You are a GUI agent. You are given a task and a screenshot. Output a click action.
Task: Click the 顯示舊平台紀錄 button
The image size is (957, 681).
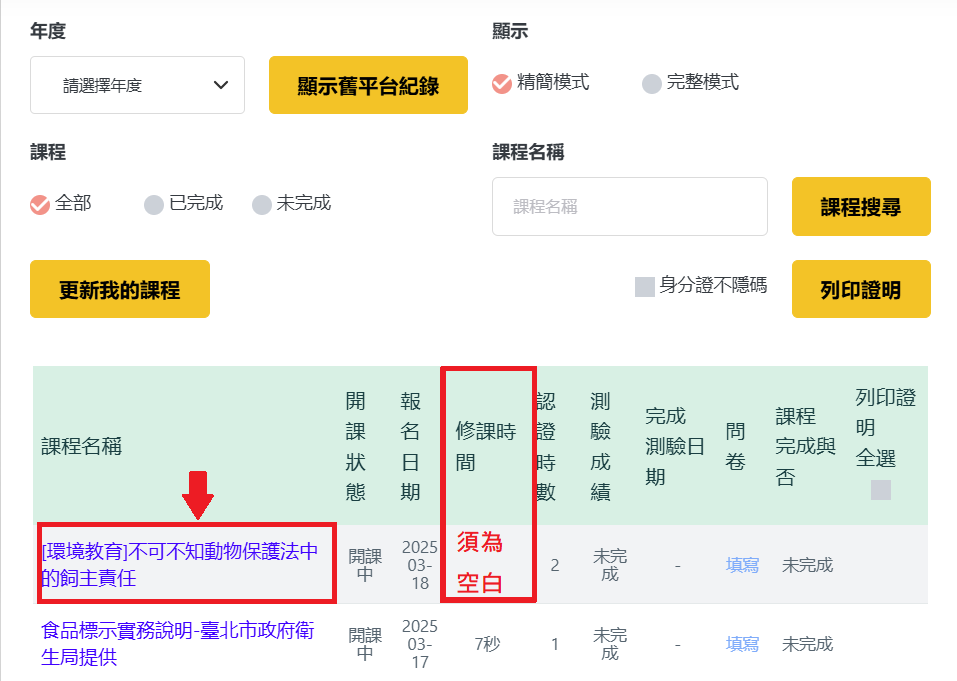click(x=368, y=85)
